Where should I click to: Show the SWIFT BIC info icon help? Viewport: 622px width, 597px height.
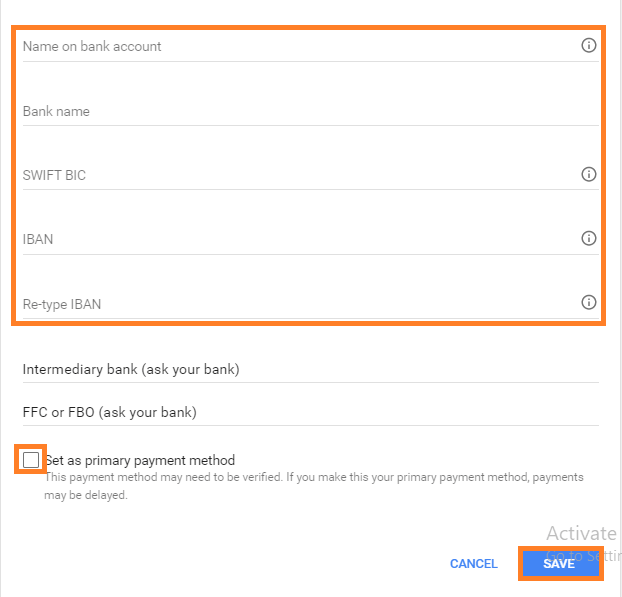pyautogui.click(x=588, y=174)
